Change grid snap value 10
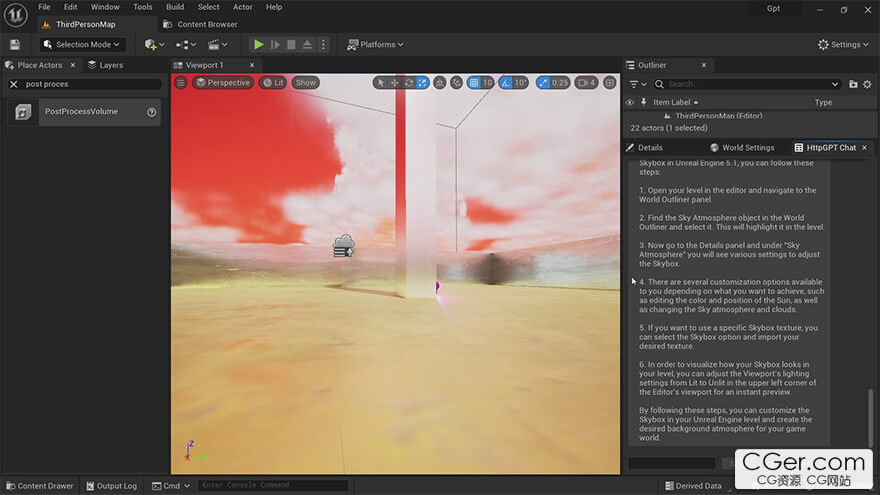Image resolution: width=880 pixels, height=495 pixels. 488,82
